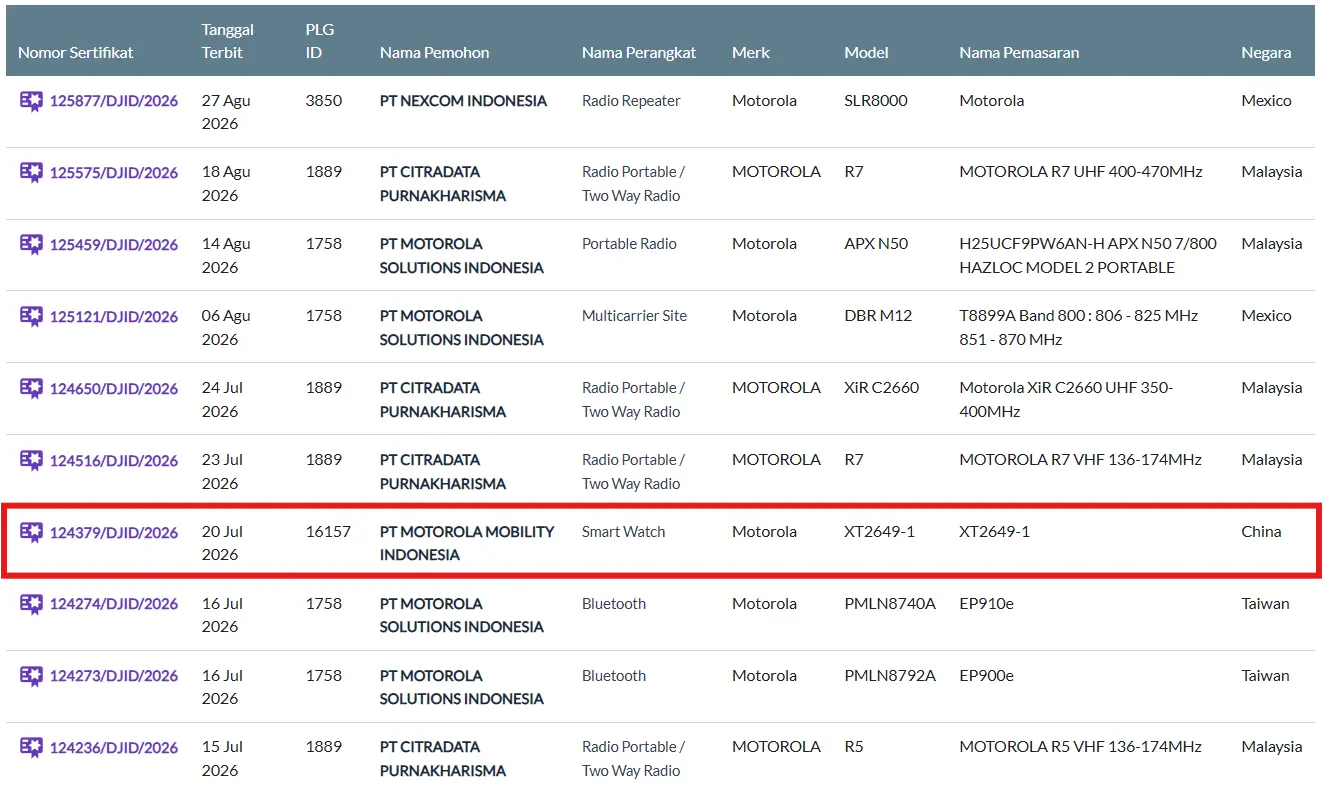Click the PLG ID column header

pos(320,41)
